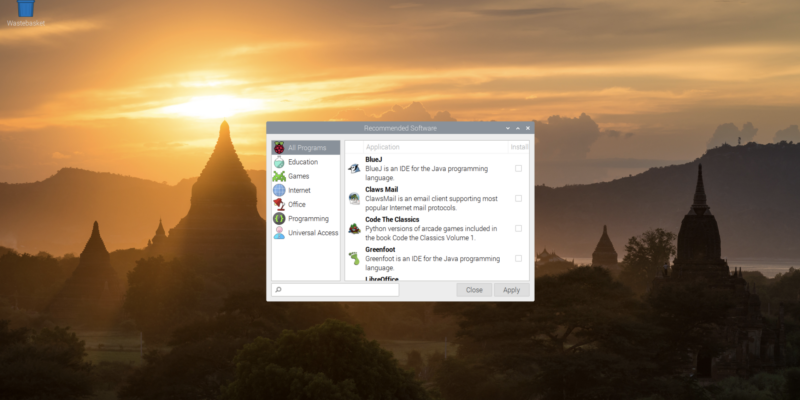Image resolution: width=800 pixels, height=400 pixels.
Task: Click the Apply button
Action: [x=511, y=290]
